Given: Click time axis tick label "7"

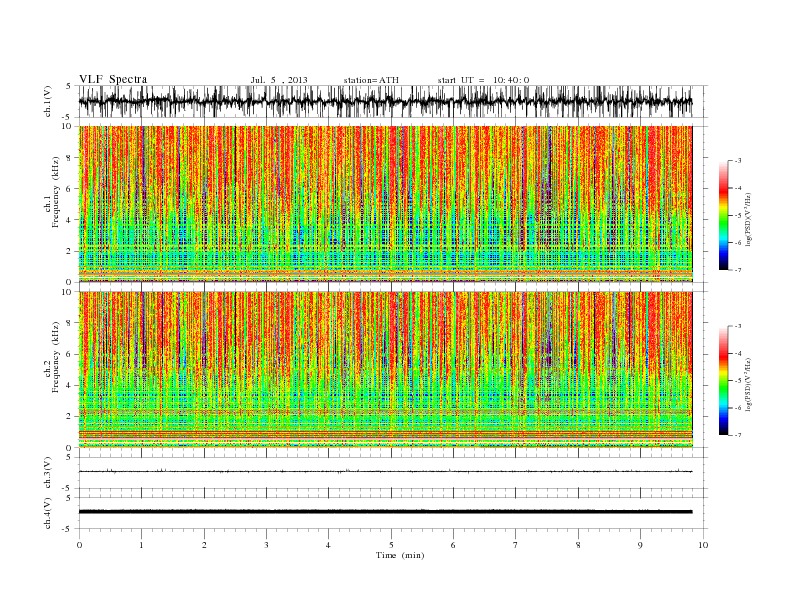Looking at the screenshot, I should [516, 545].
